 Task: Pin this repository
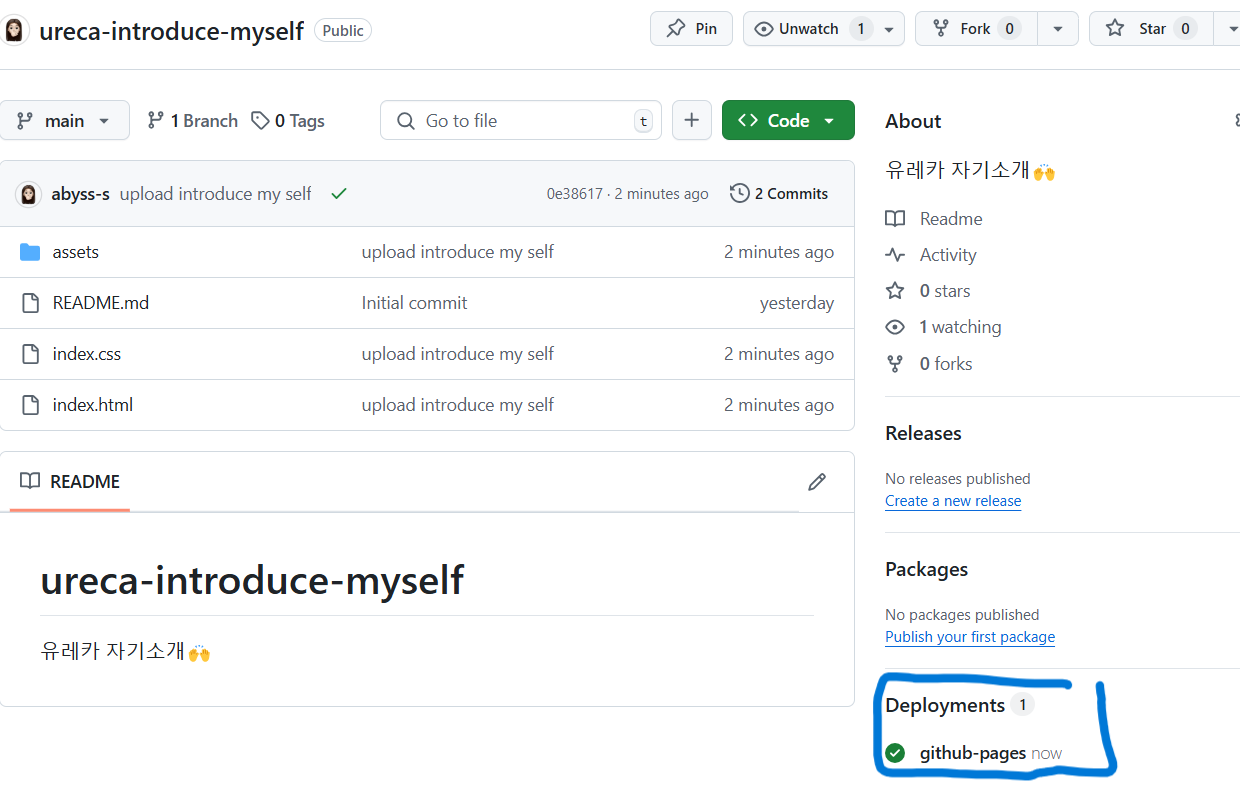click(x=691, y=28)
